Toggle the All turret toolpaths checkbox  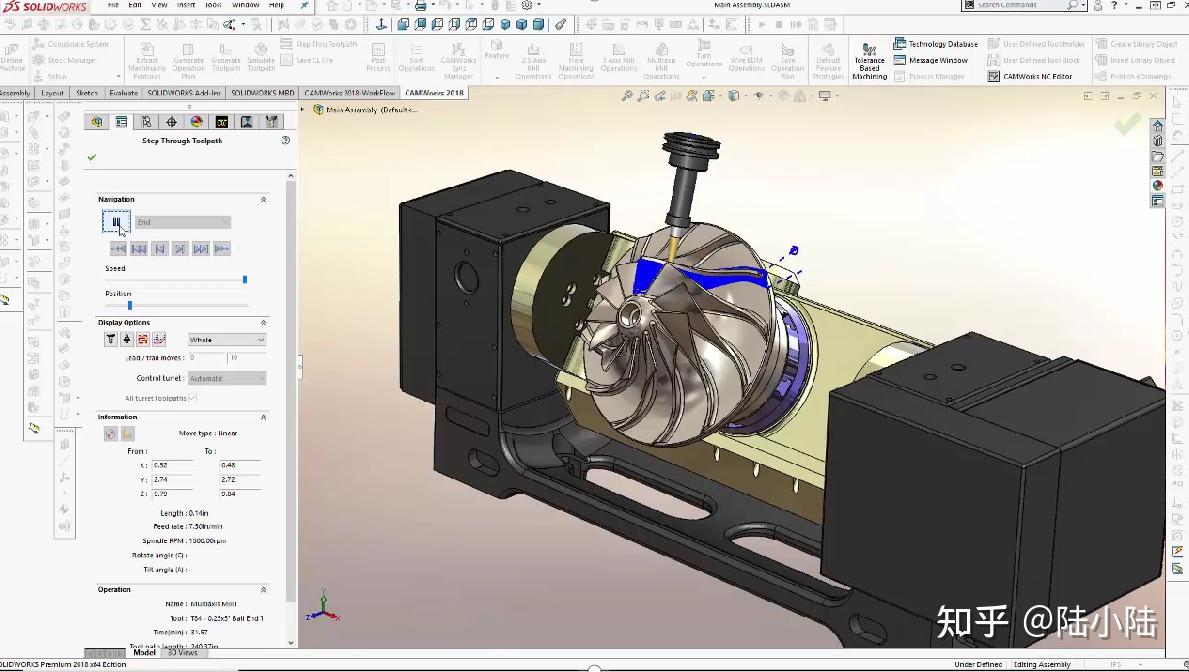click(193, 397)
